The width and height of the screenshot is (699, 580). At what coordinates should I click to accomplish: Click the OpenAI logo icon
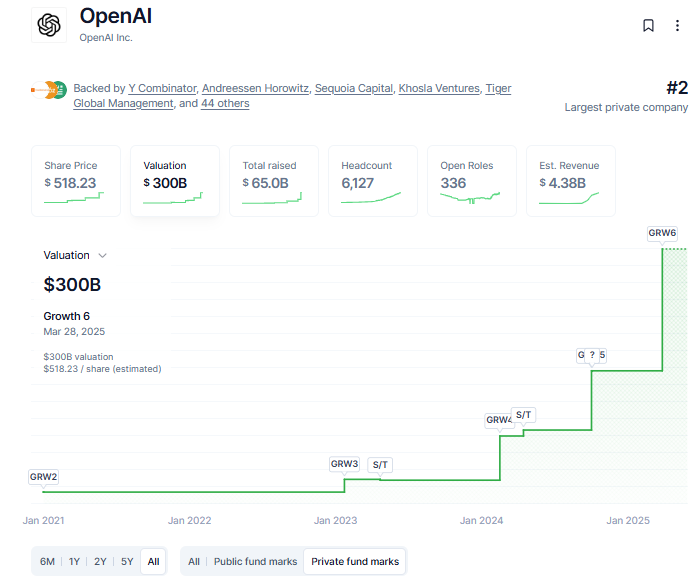(49, 25)
